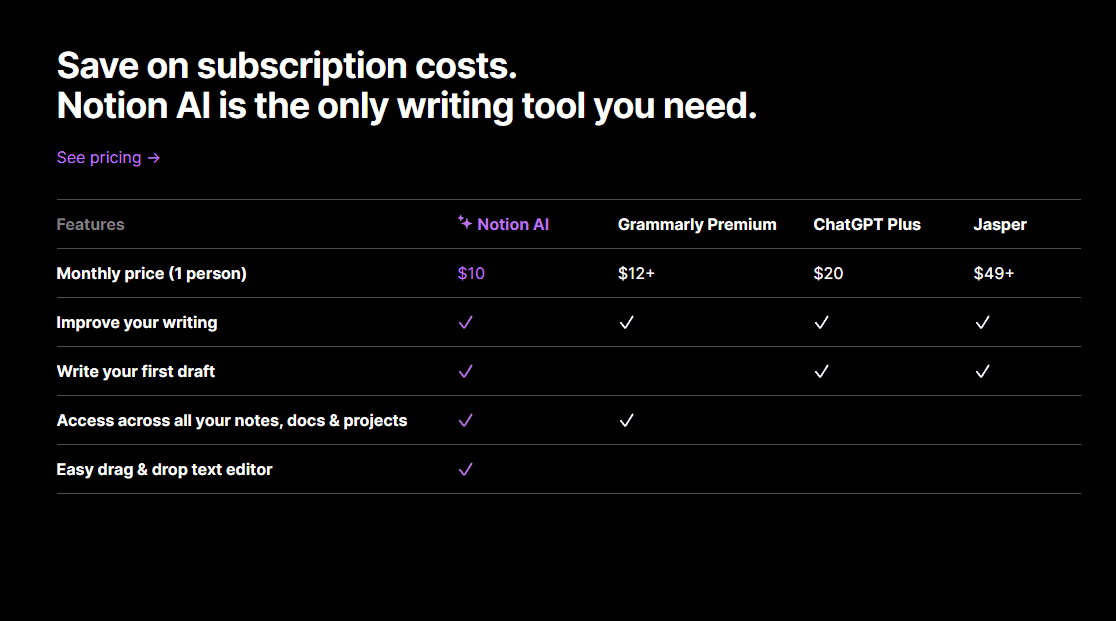Click the Grammarly checkmark for Access across notes
1116x621 pixels.
[626, 421]
